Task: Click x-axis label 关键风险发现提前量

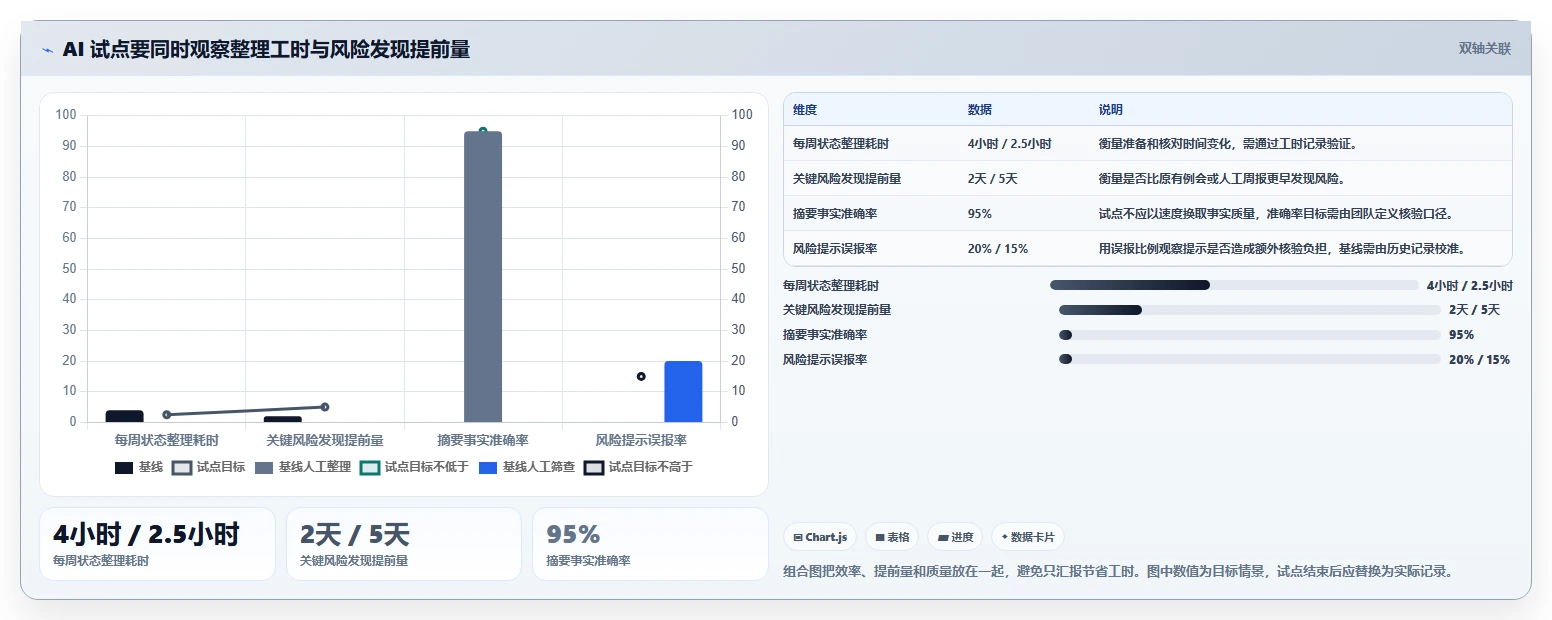Action: [x=325, y=440]
